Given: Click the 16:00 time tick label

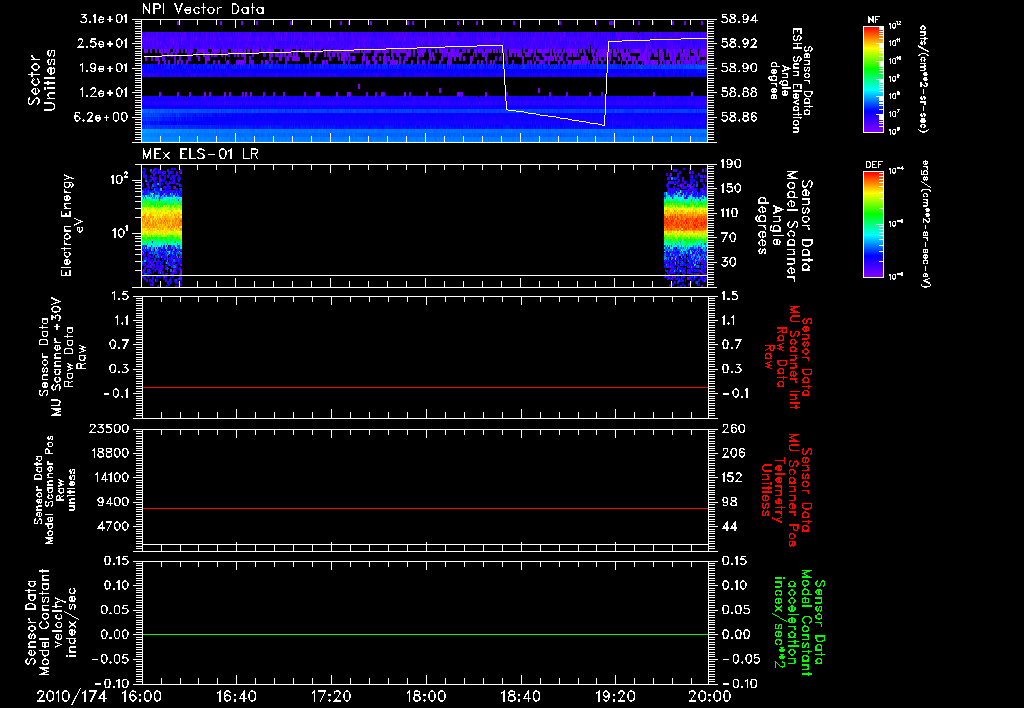Looking at the screenshot, I should coord(142,696).
